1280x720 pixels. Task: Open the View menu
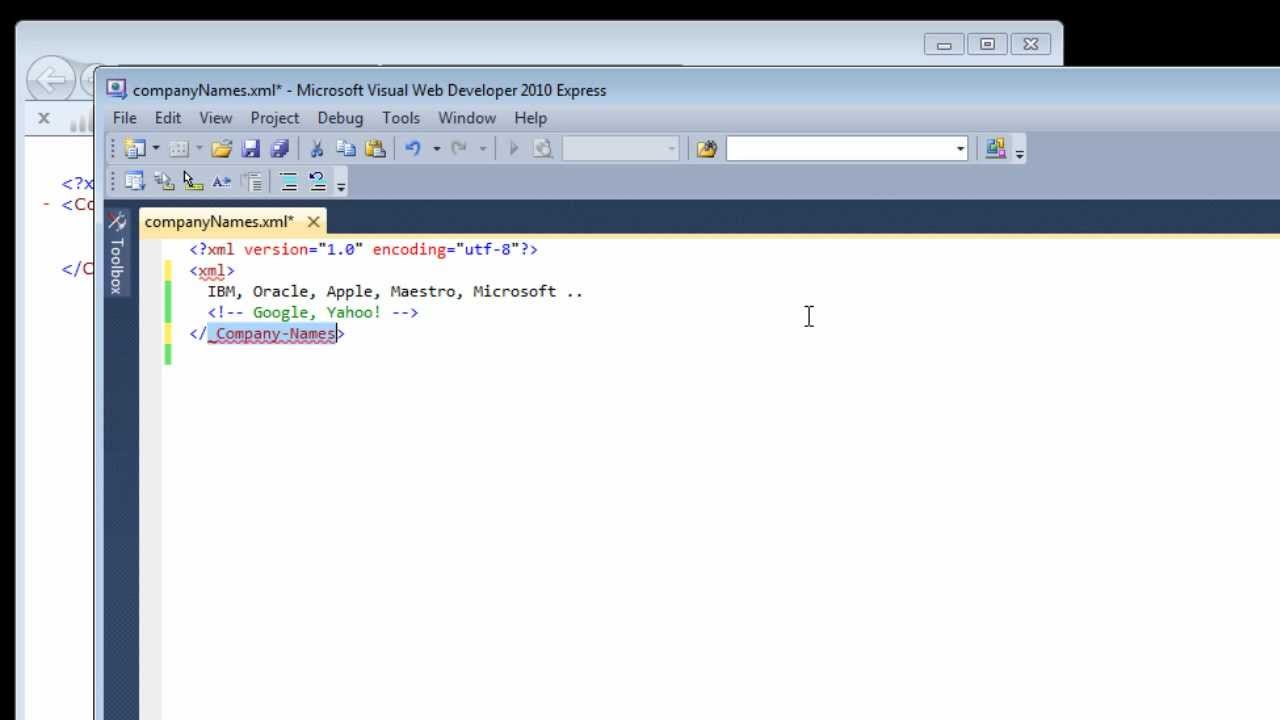coord(216,118)
